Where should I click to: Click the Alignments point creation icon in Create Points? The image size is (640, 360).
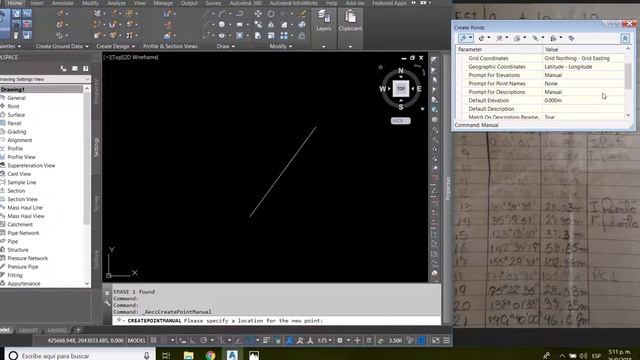499,38
